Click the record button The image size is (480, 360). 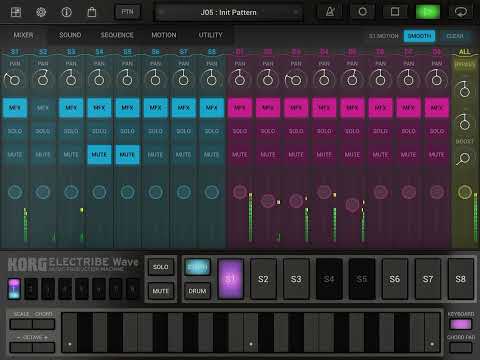(x=363, y=12)
